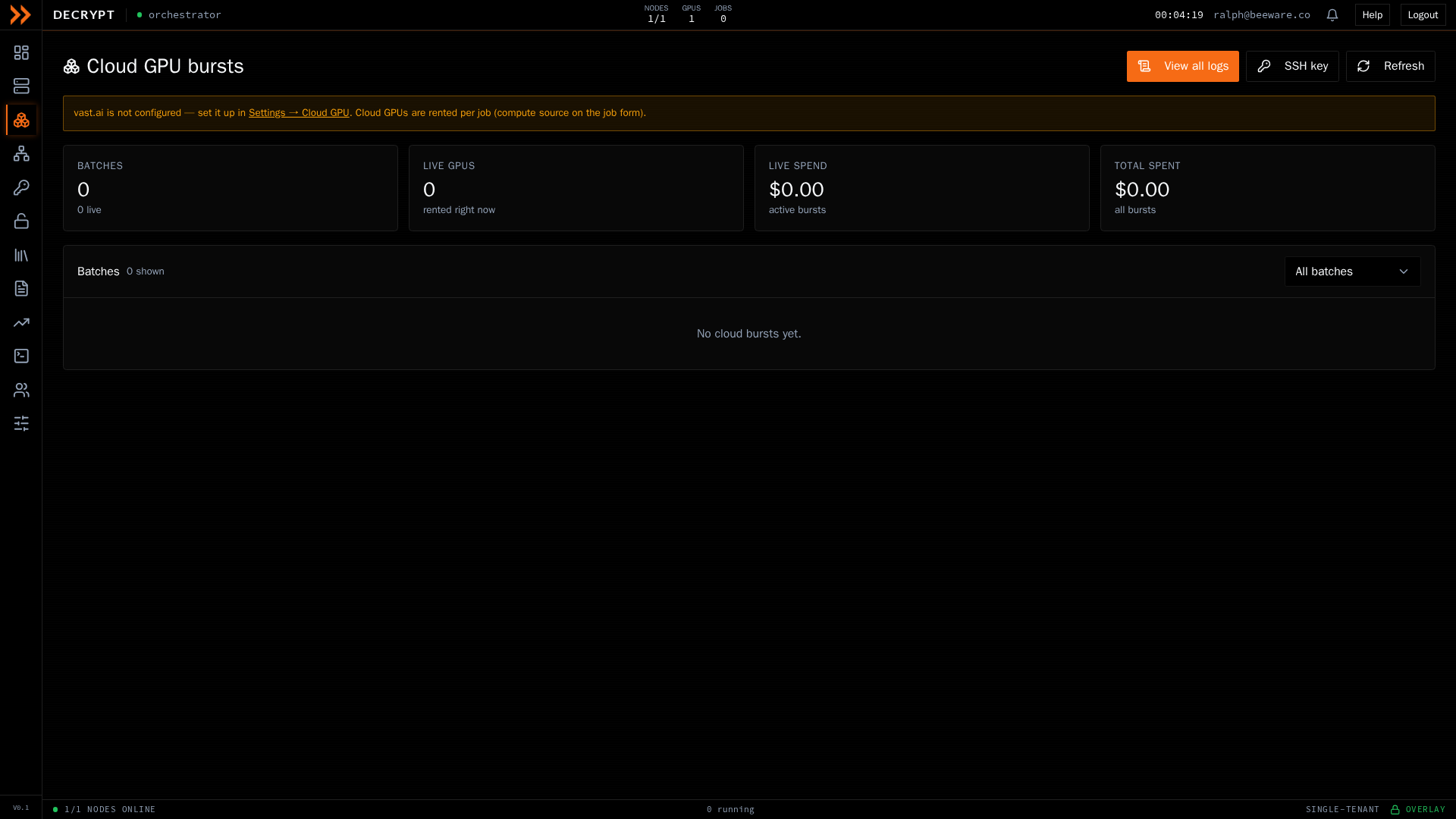Click '1/1 NODES ONLINE' status bar entry

tap(110, 809)
